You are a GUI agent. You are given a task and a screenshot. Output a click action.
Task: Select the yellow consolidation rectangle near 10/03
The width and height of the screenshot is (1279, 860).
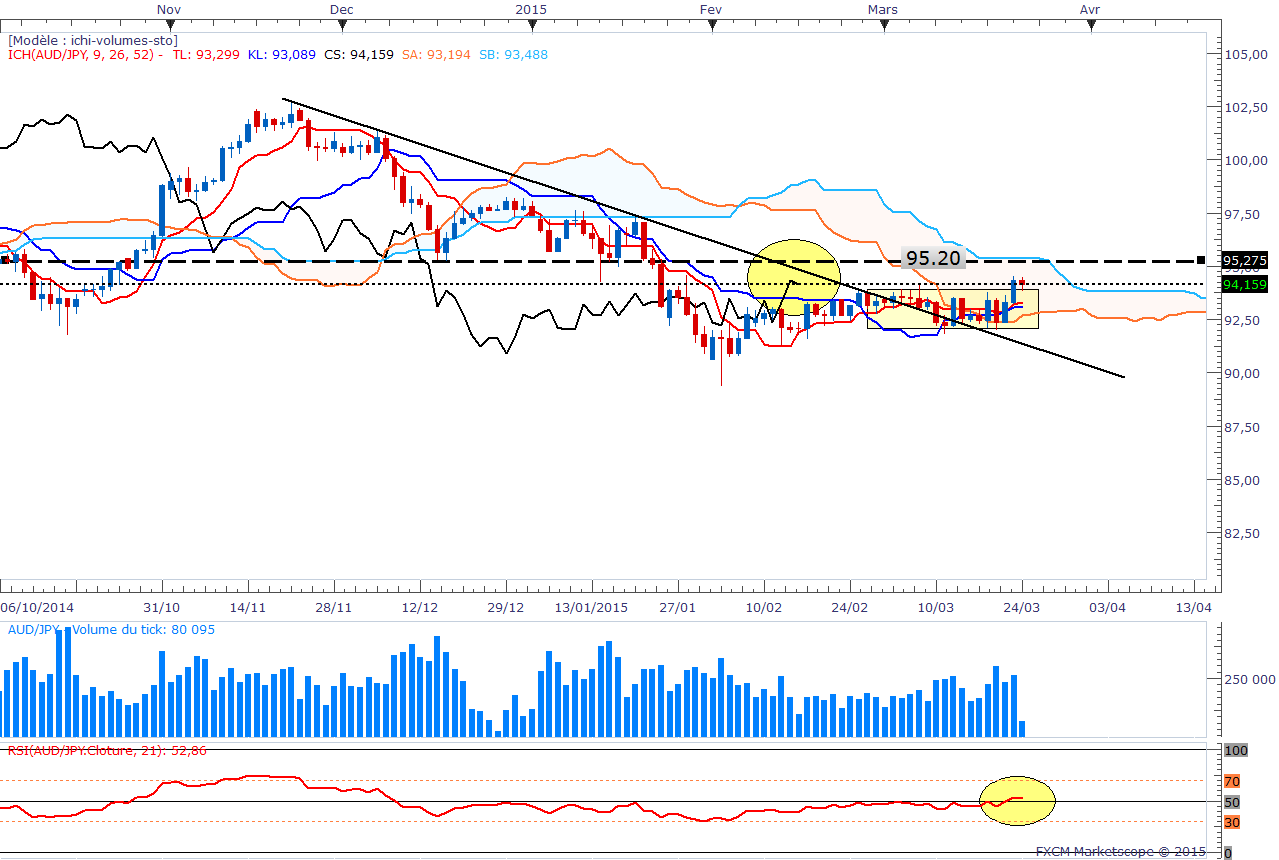coord(952,309)
